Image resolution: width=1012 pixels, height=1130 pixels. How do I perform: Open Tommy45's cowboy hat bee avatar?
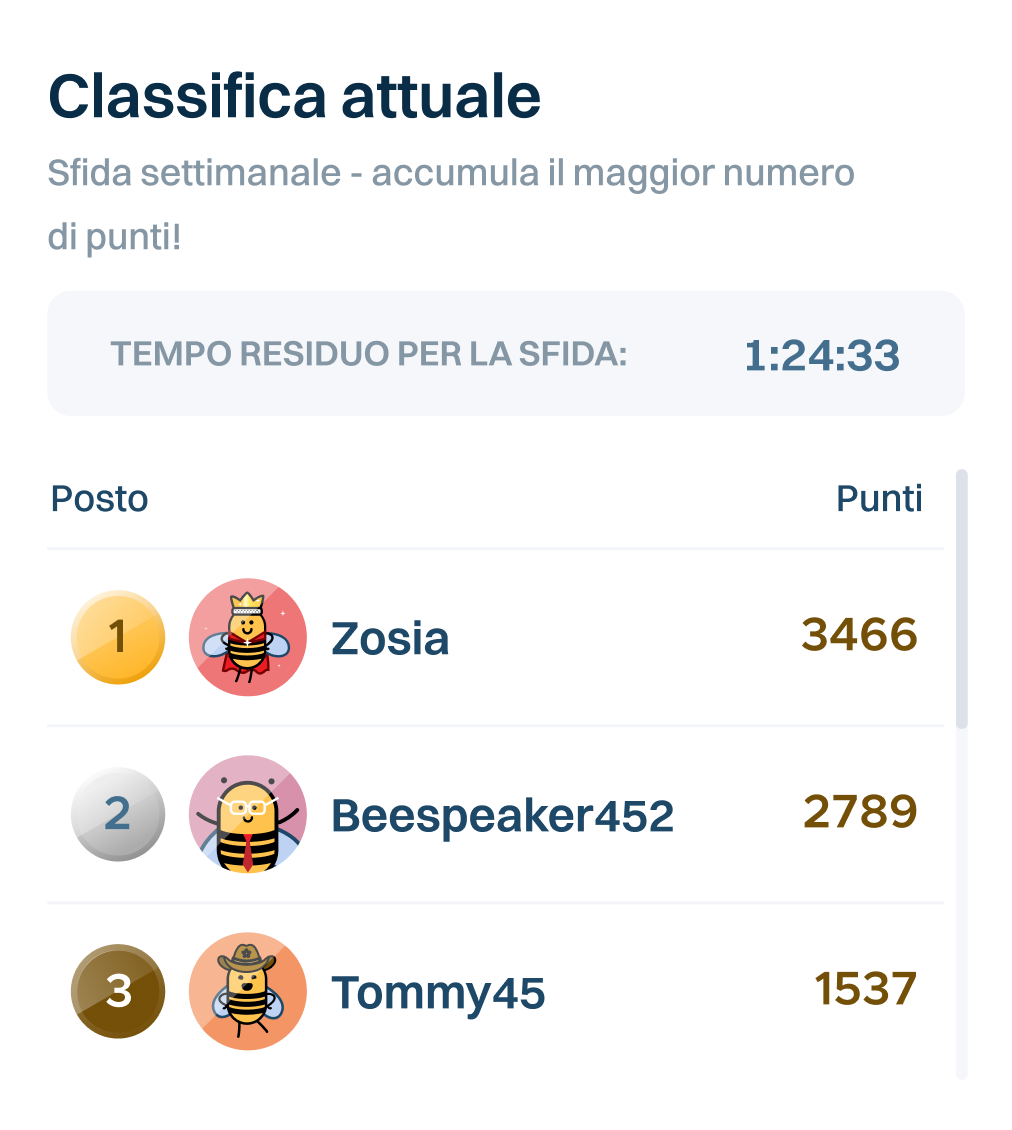point(247,991)
